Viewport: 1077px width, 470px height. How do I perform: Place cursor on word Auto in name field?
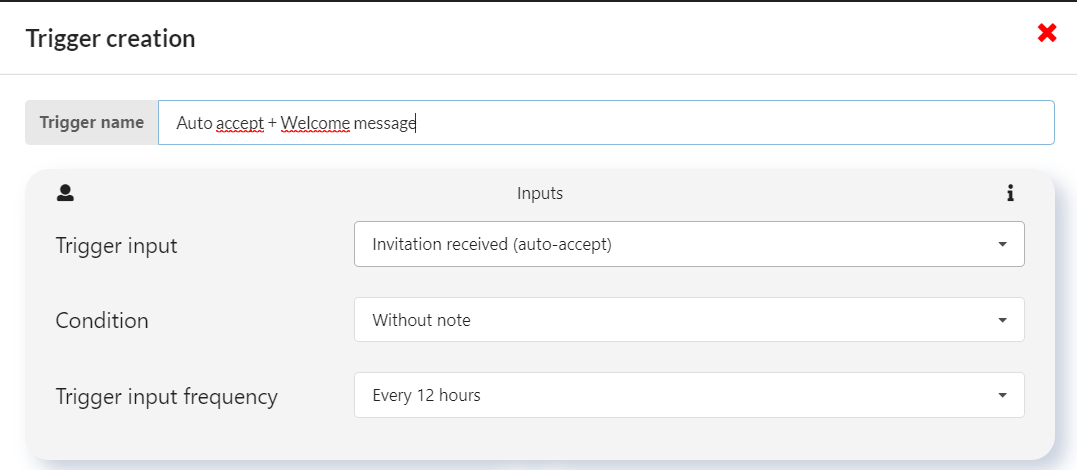(x=194, y=123)
